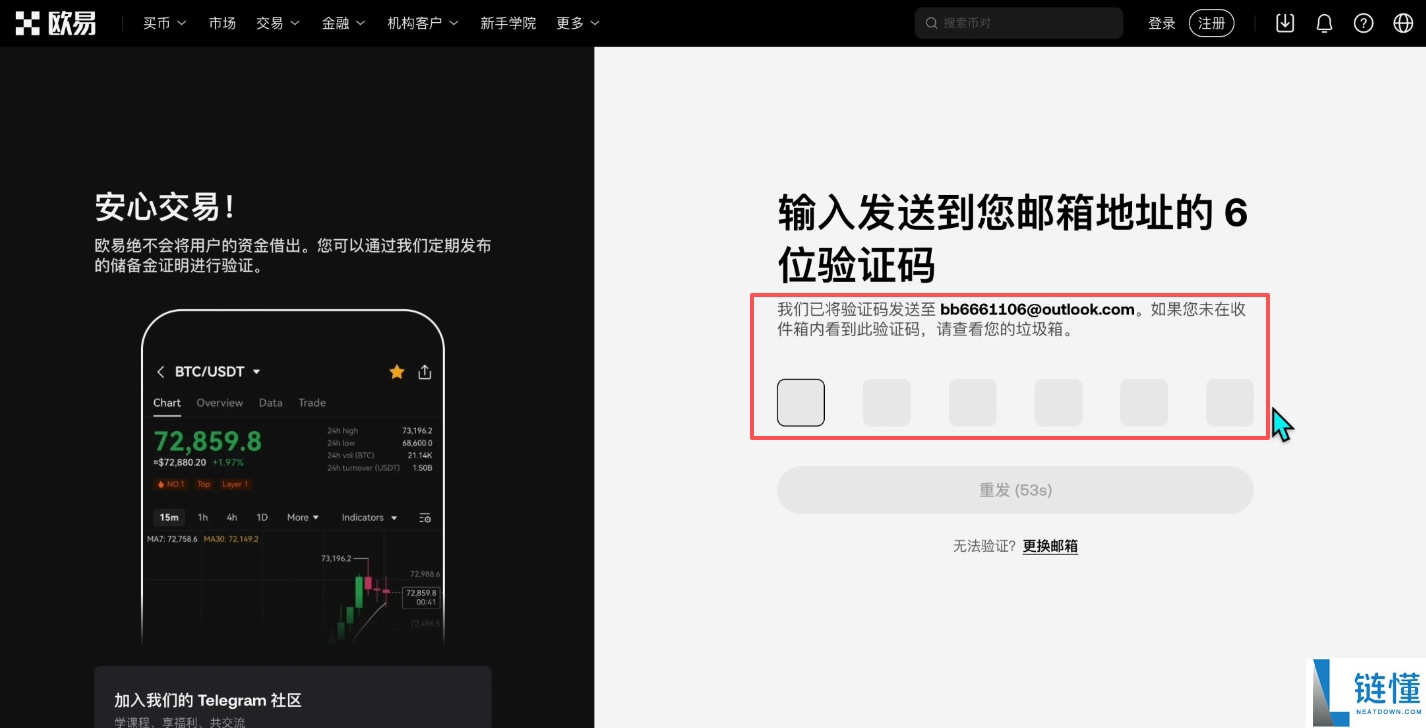Open the app download icon
Image resolution: width=1426 pixels, height=728 pixels.
tap(1285, 22)
